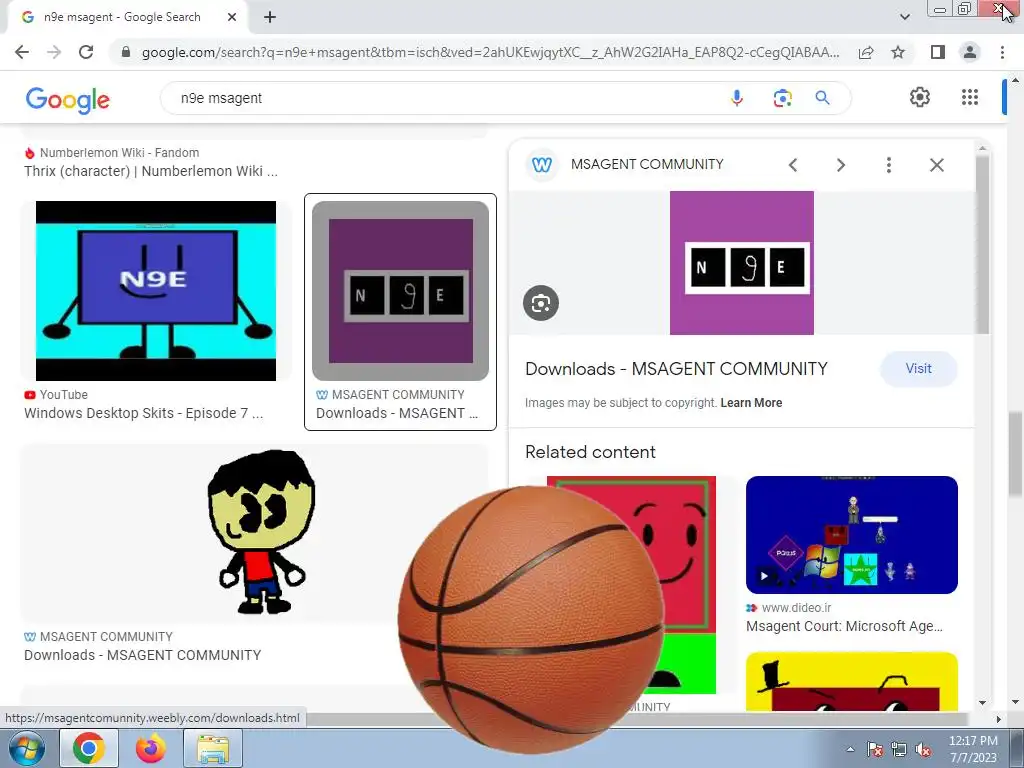Close the image preview panel
The height and width of the screenshot is (768, 1024).
click(x=936, y=165)
